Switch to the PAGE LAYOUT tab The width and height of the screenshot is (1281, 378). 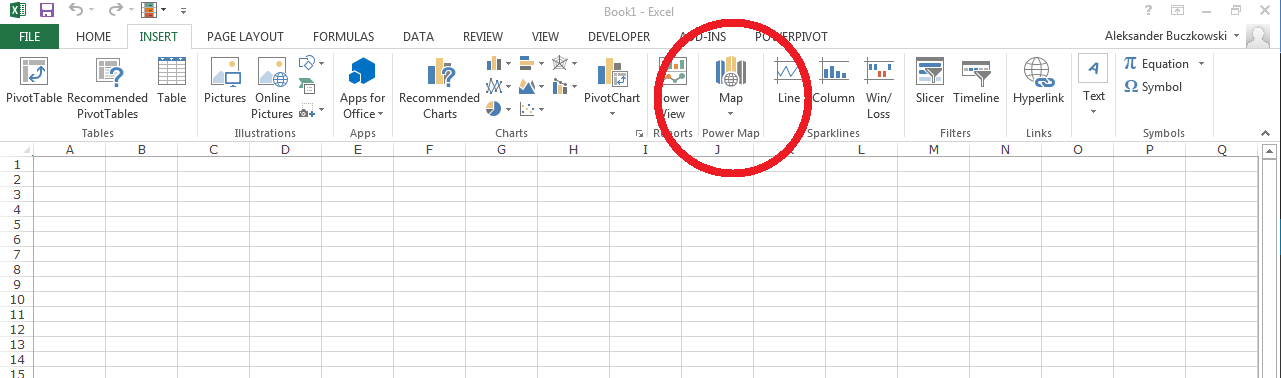tap(245, 37)
